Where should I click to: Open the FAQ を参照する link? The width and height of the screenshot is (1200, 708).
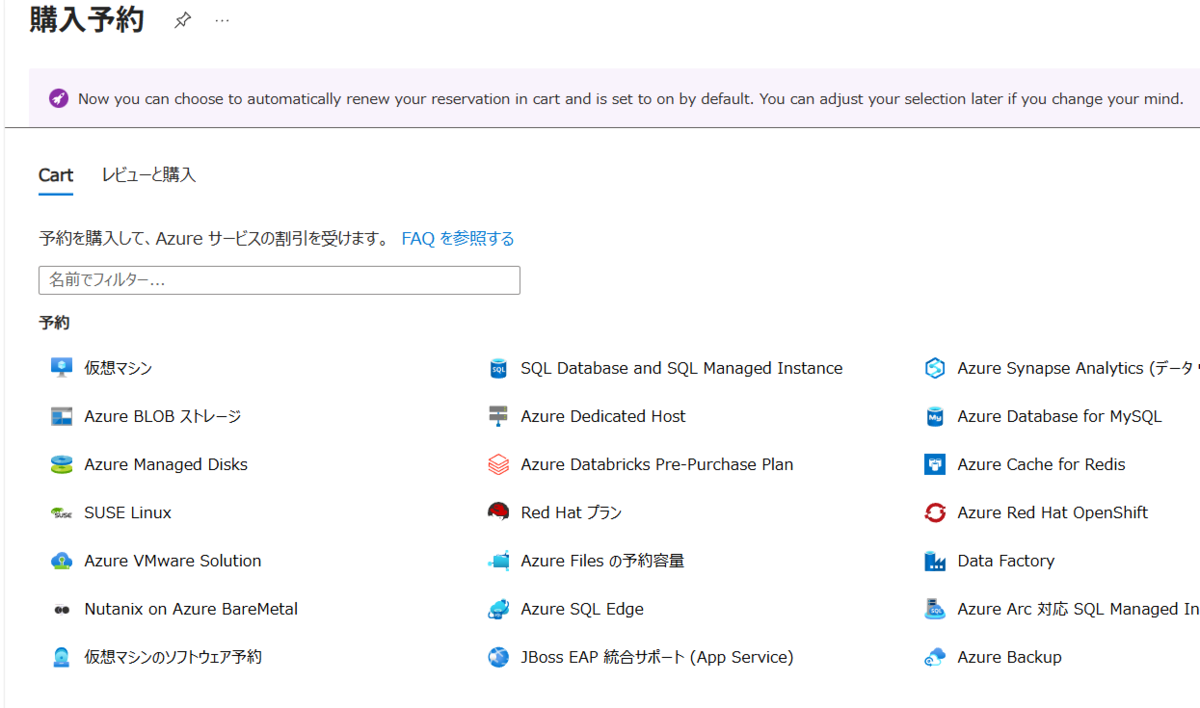[x=458, y=238]
